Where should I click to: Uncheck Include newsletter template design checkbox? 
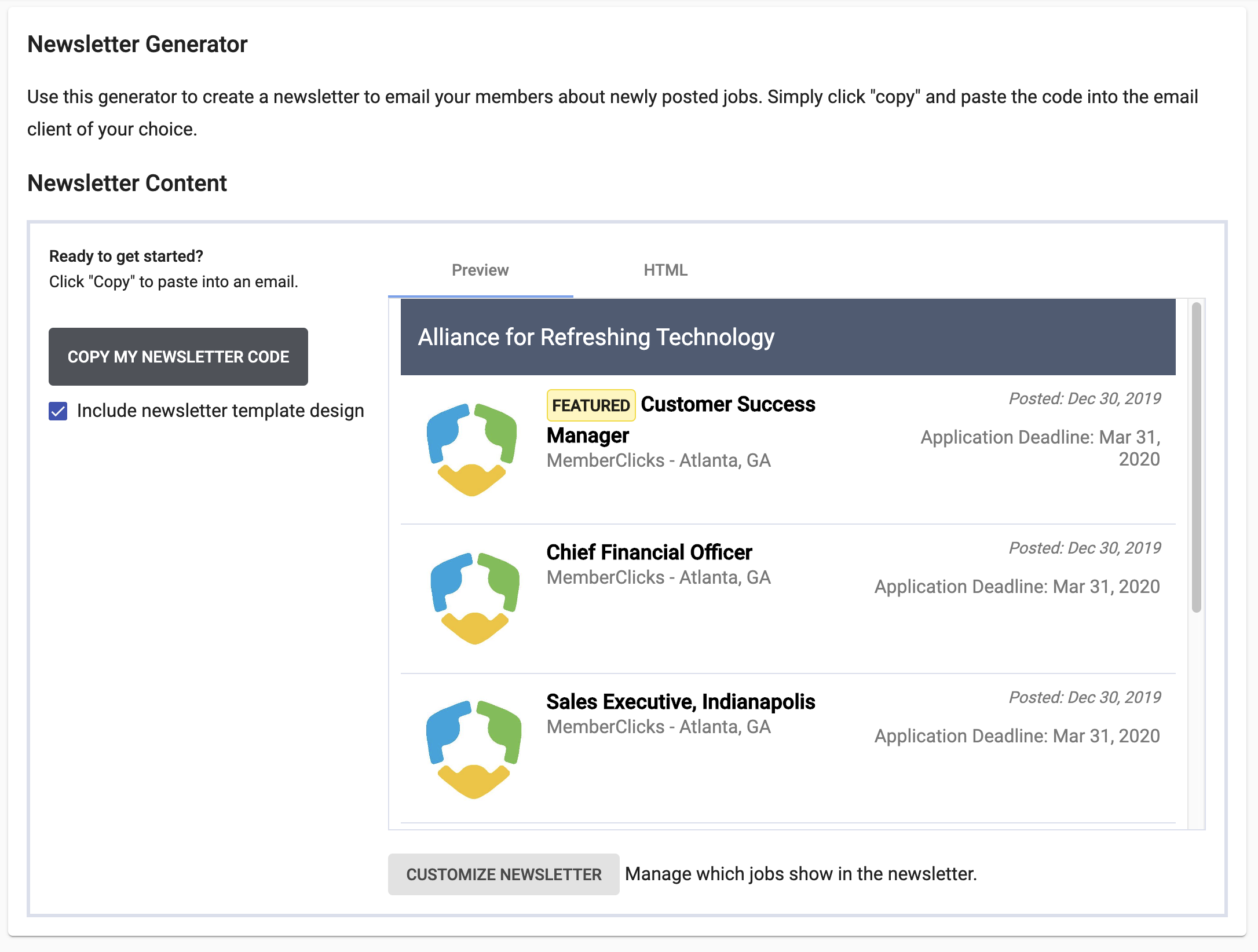pyautogui.click(x=58, y=411)
